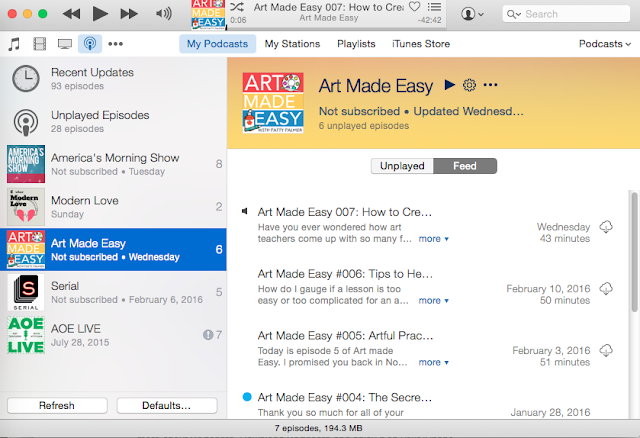Open the My Stations tab
Screen dimensions: 640x438
click(x=292, y=44)
